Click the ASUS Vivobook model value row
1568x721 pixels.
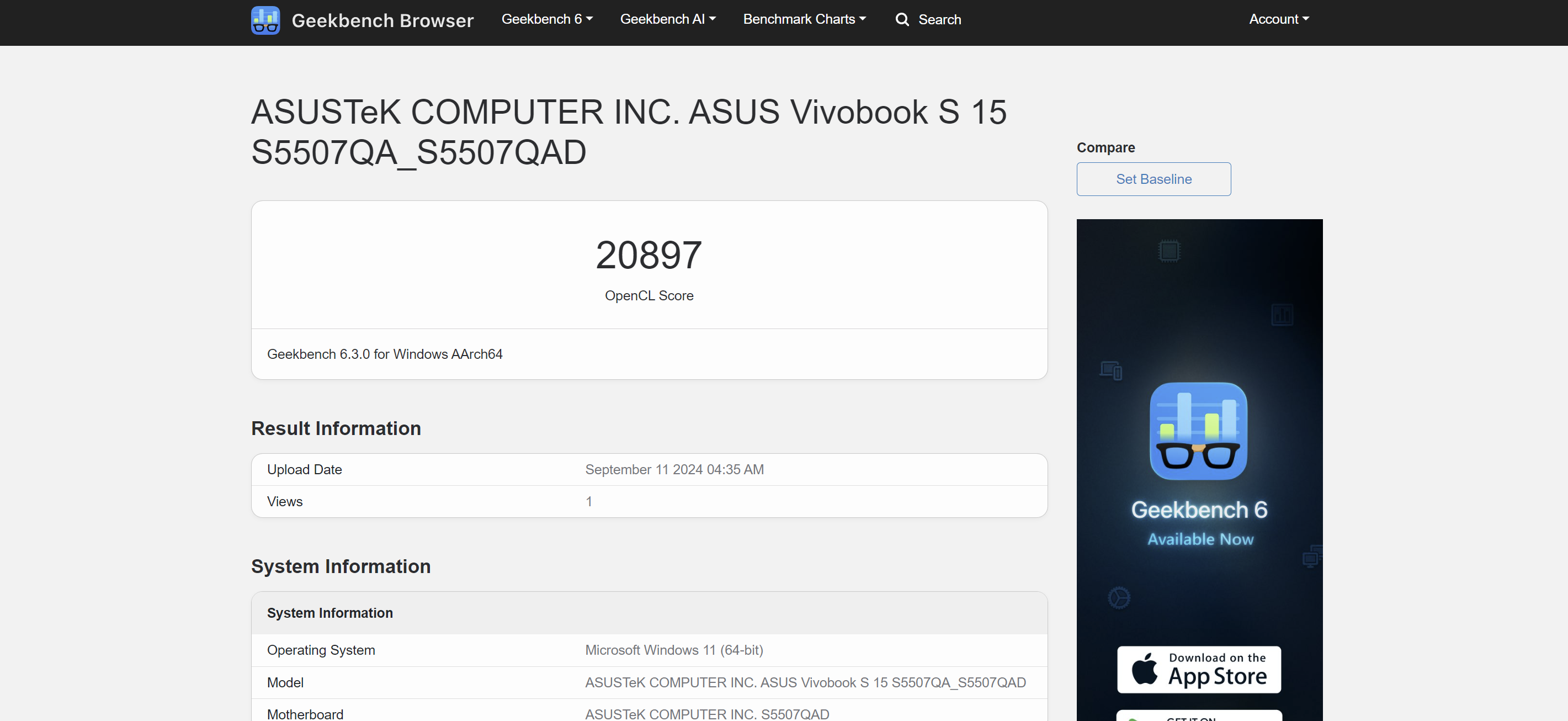(805, 683)
